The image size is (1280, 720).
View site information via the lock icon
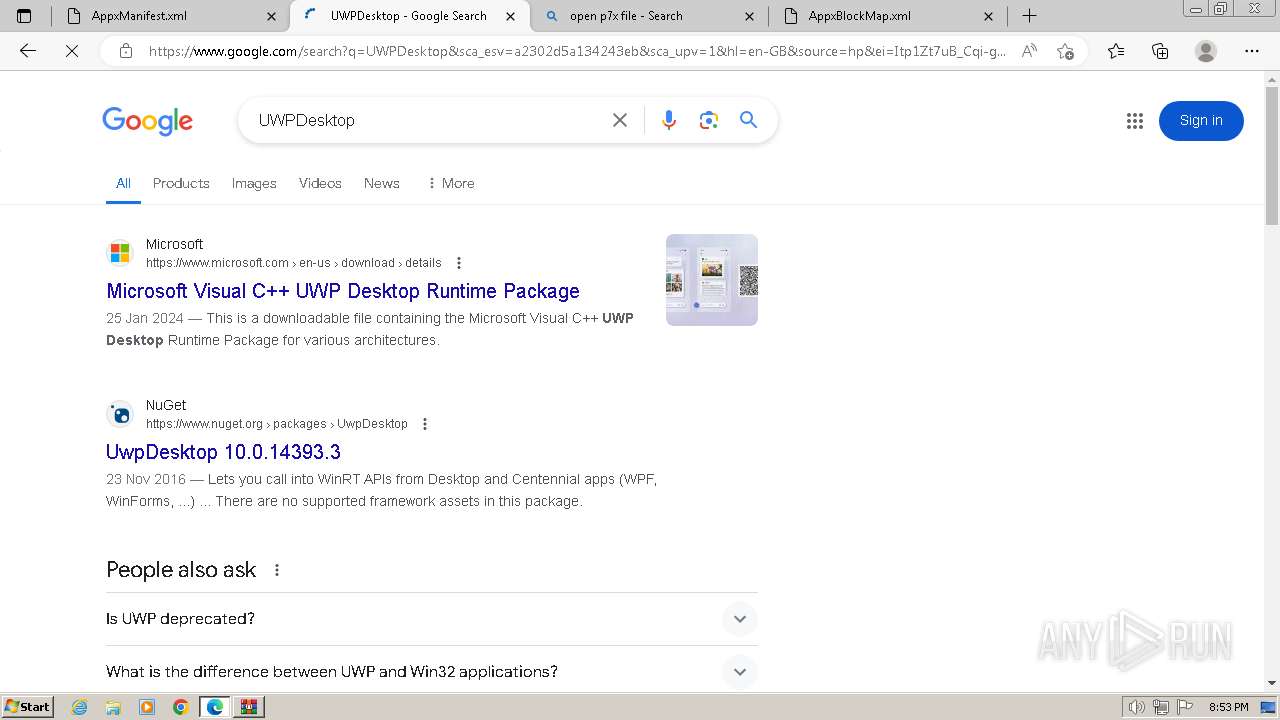click(x=126, y=51)
